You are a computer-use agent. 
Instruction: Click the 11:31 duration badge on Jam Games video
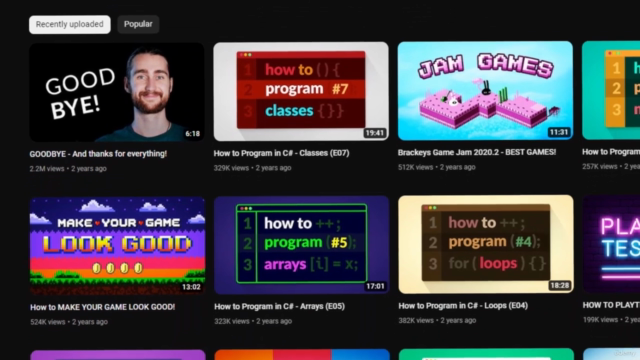pyautogui.click(x=559, y=132)
